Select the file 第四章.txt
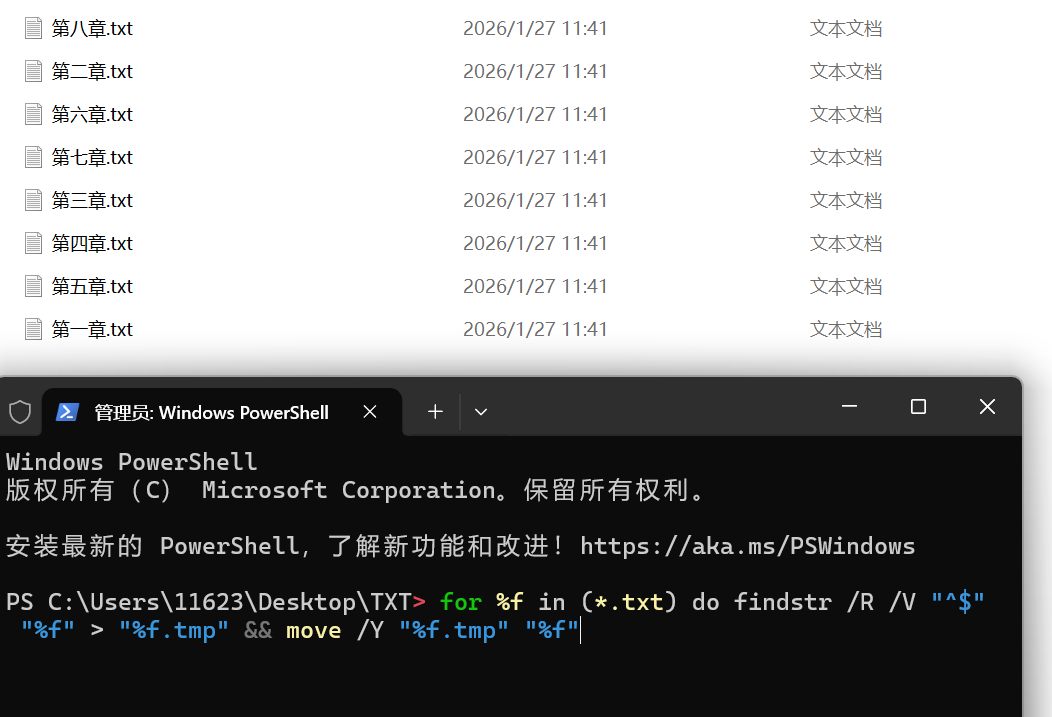Image resolution: width=1052 pixels, height=717 pixels. 92,242
